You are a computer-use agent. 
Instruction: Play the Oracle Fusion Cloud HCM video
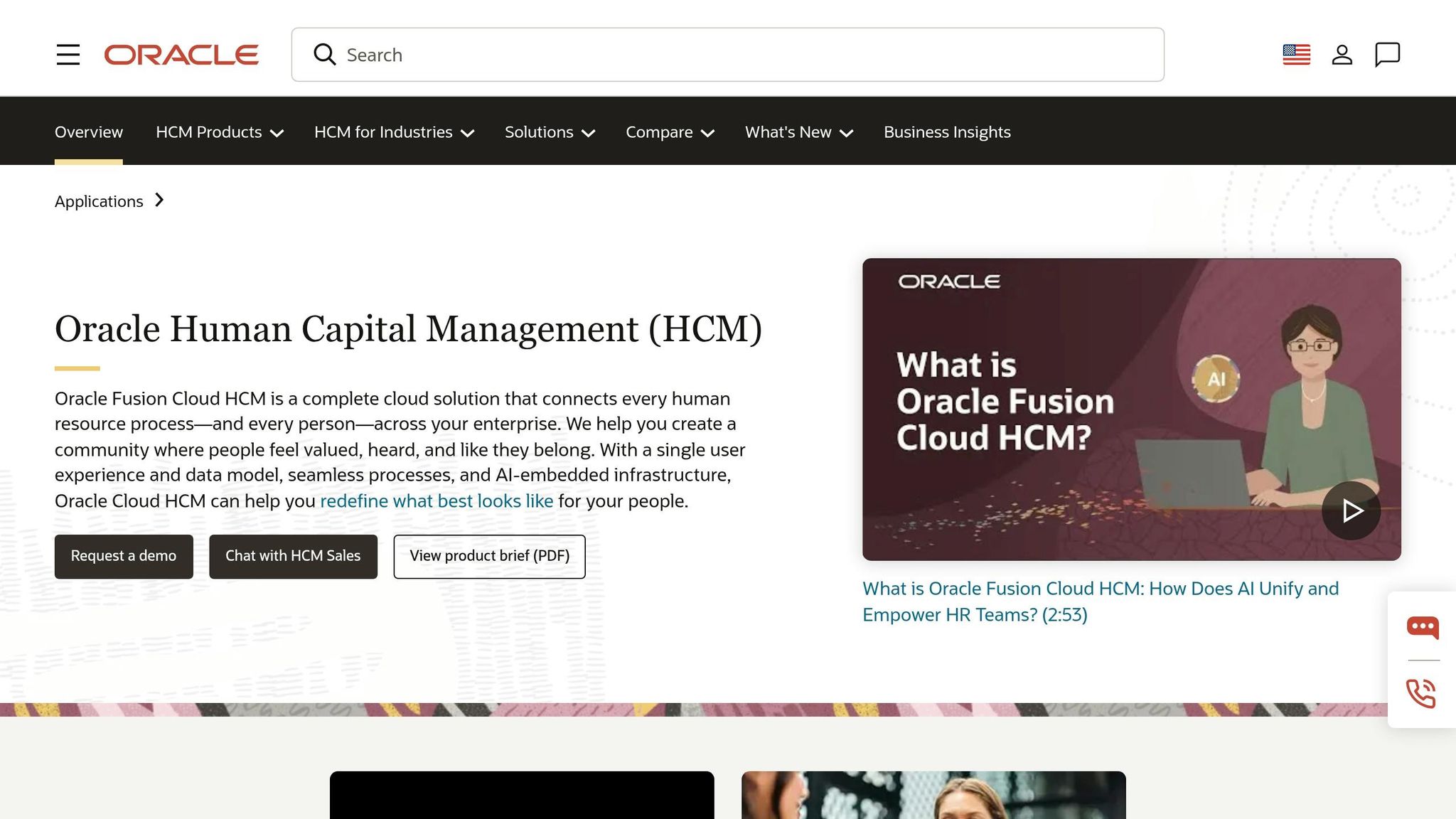coord(1351,510)
